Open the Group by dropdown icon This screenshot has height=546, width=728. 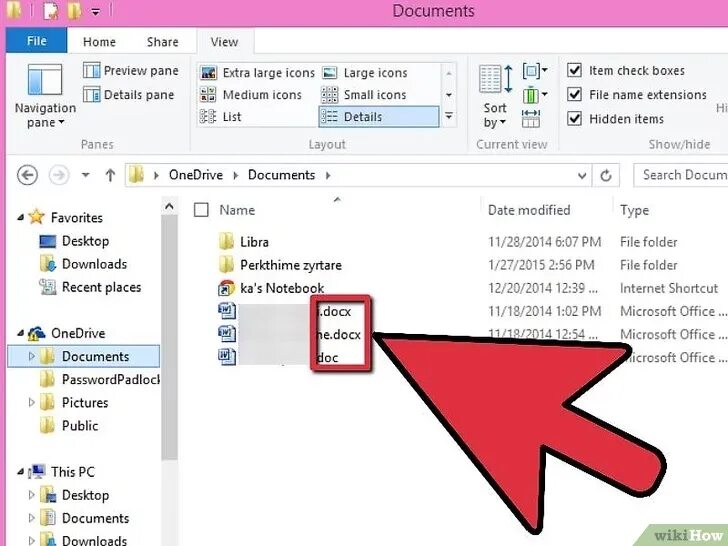[534, 71]
